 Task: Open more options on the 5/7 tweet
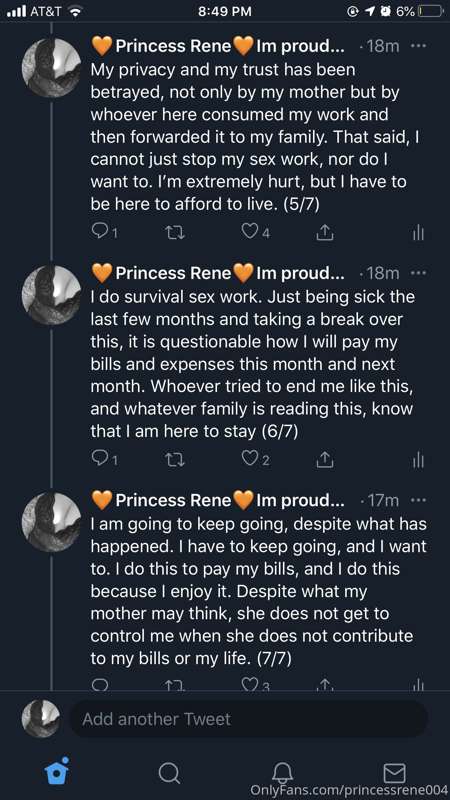[418, 46]
